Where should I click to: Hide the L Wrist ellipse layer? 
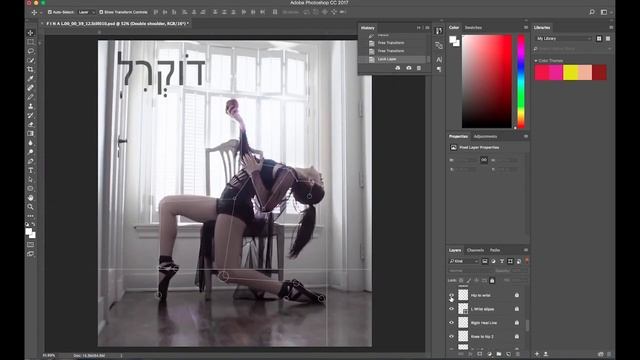[451, 309]
